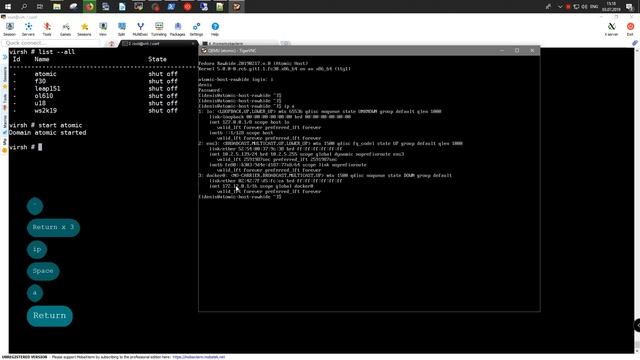Open the taskbar clock and date

click(x=611, y=7)
